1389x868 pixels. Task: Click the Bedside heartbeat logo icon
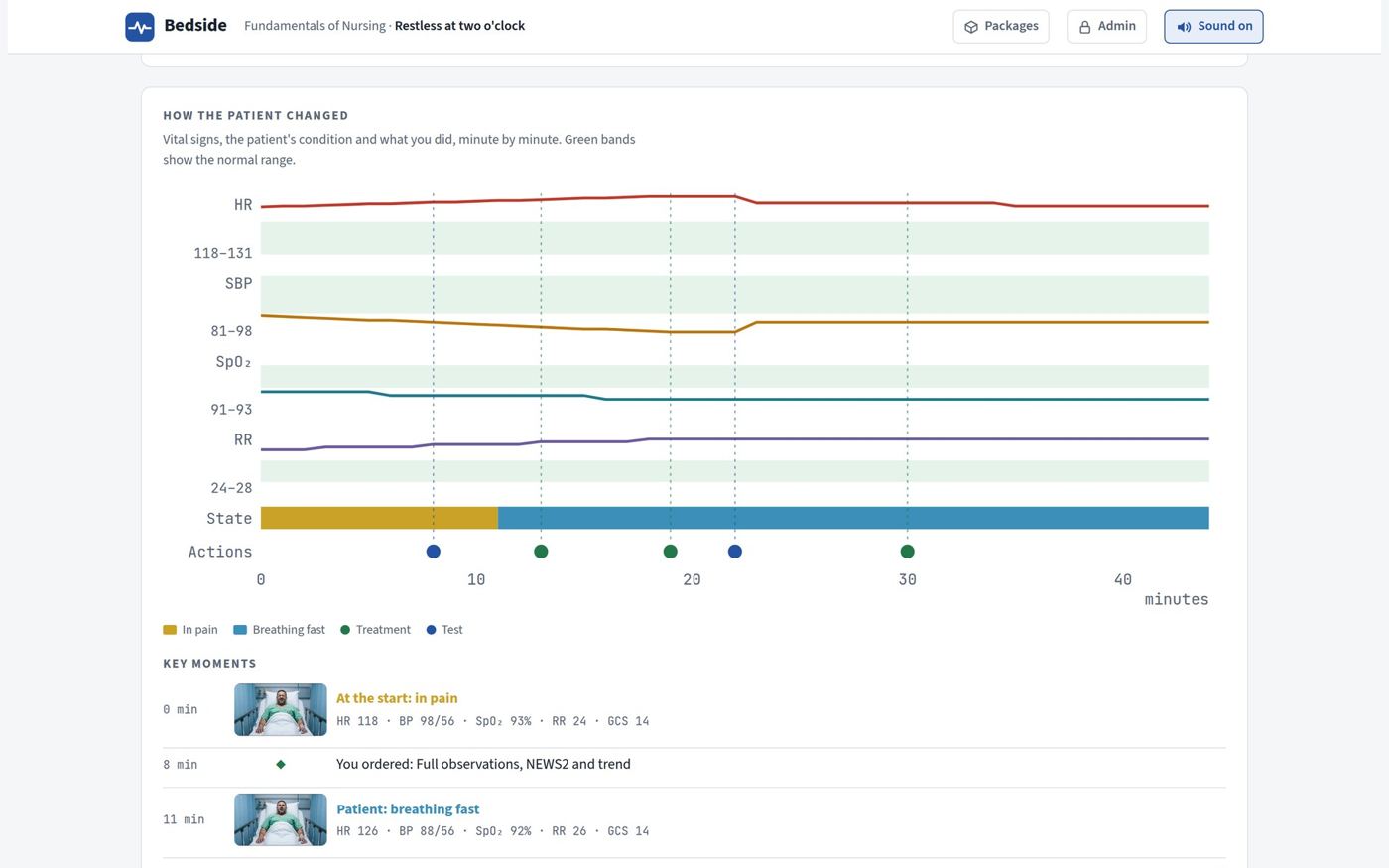[x=140, y=27]
